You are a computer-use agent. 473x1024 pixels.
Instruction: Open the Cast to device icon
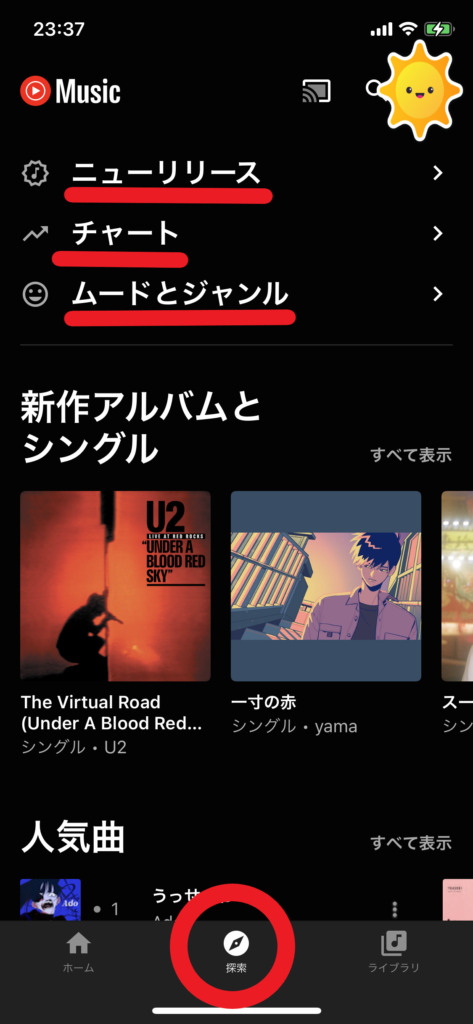pyautogui.click(x=316, y=91)
